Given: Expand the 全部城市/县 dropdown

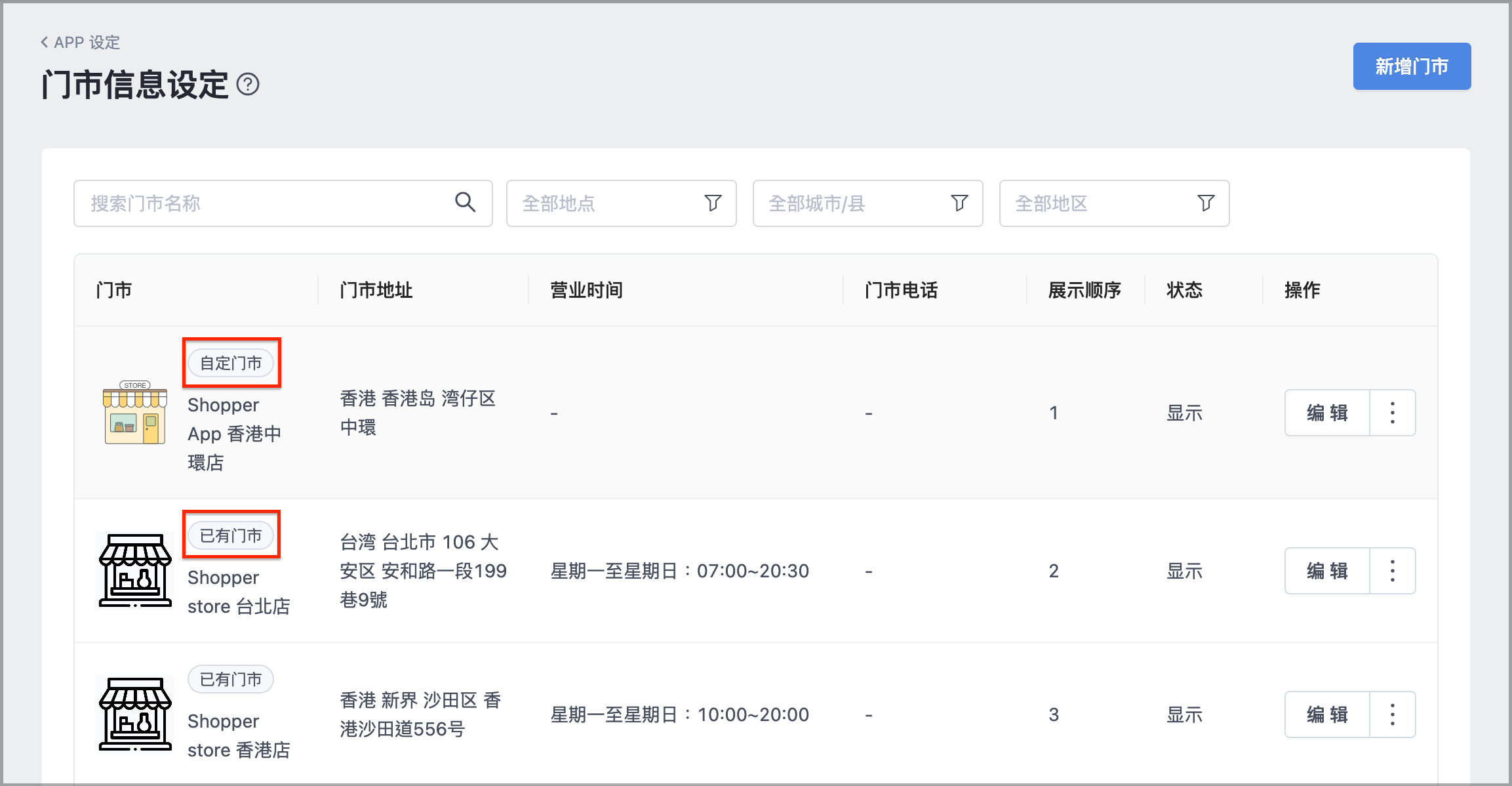Looking at the screenshot, I should [x=868, y=203].
